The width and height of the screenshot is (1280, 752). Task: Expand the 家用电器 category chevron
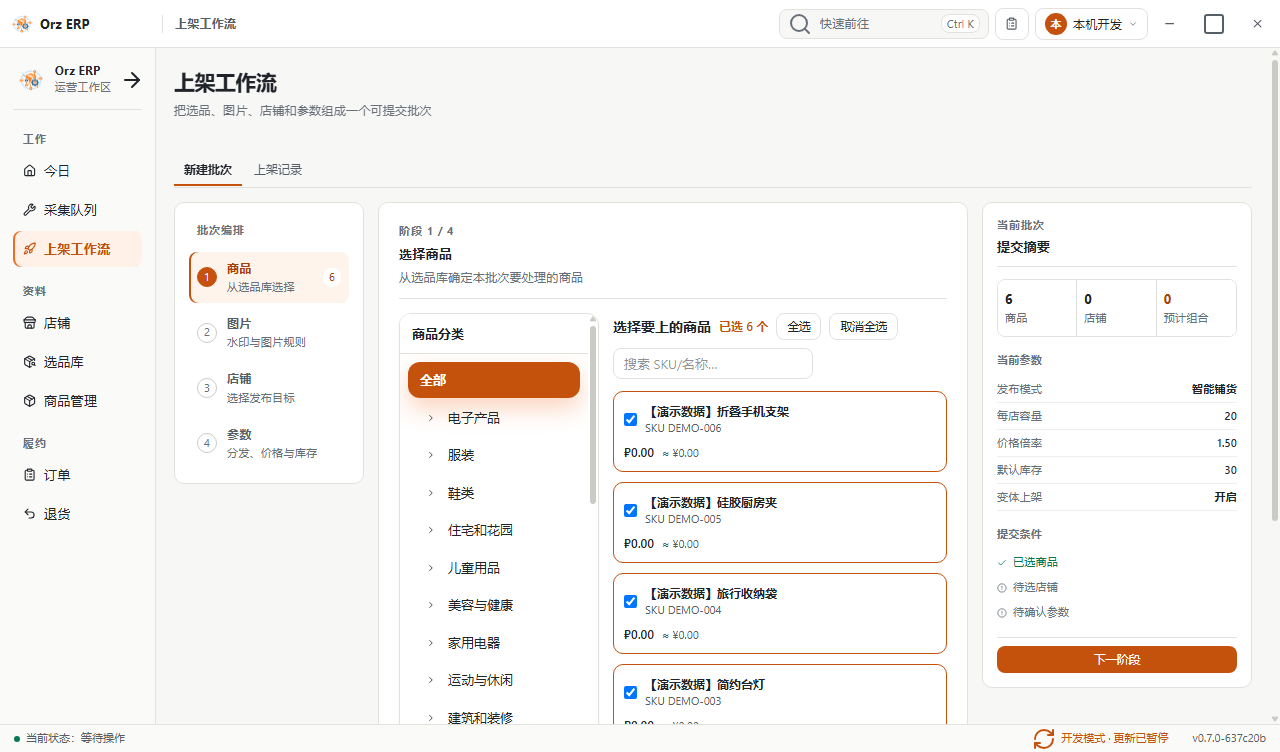pos(431,643)
